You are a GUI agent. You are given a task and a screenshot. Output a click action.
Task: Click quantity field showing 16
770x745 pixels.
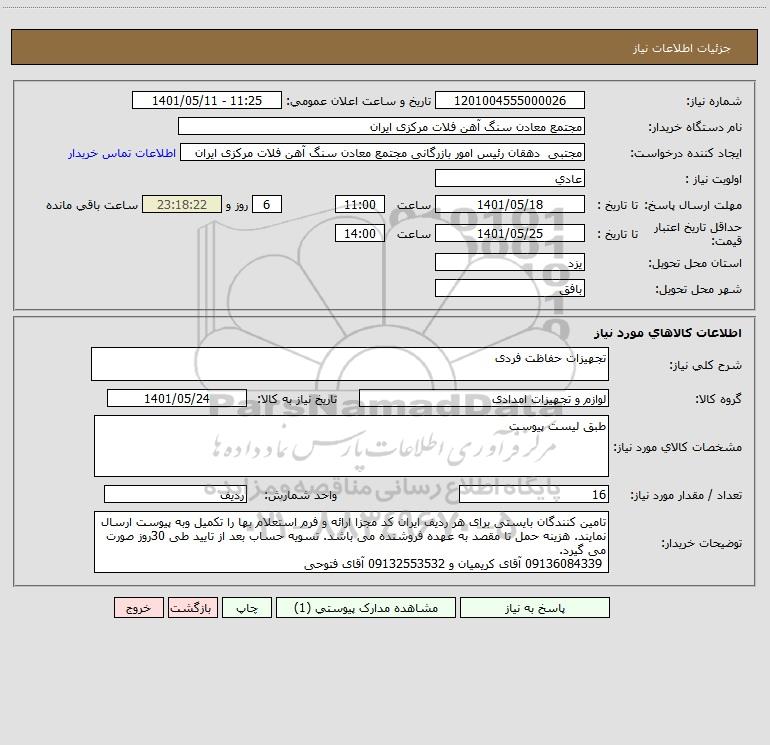point(534,495)
